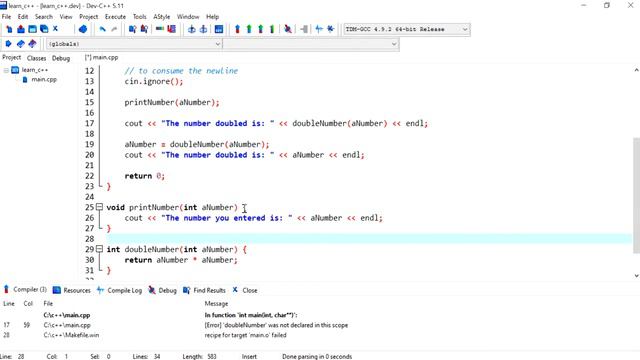This screenshot has height=360, width=640.
Task: Click the green bar icon after Replace
Action: pyautogui.click(x=160, y=29)
